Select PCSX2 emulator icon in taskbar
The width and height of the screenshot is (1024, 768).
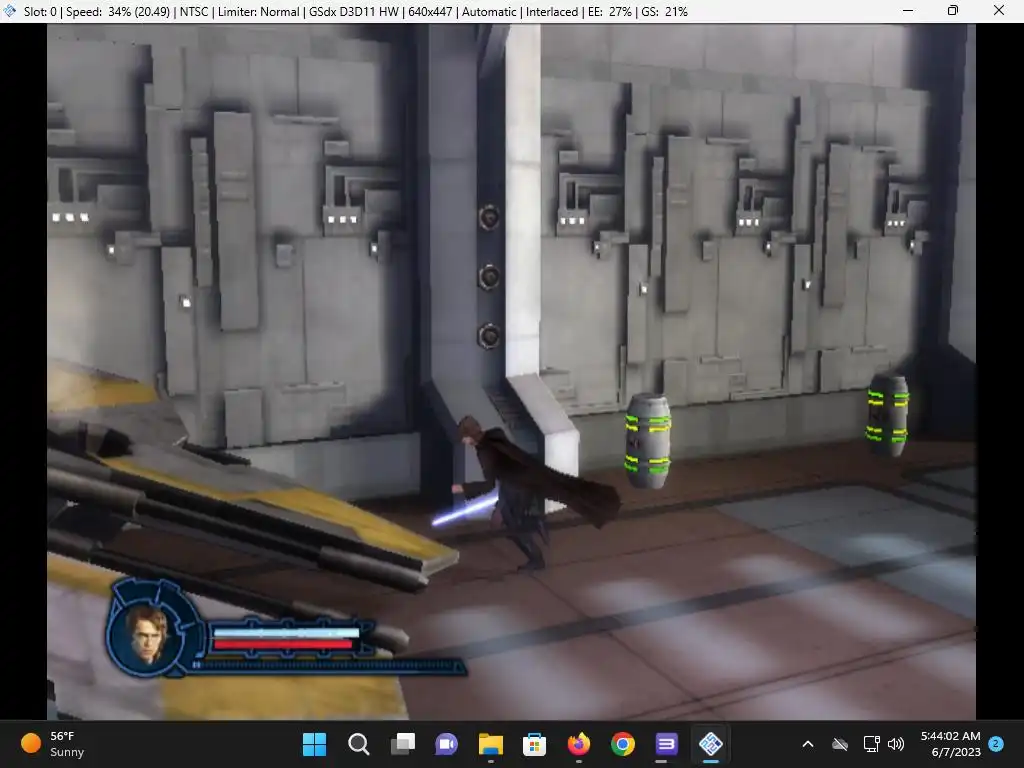coord(711,744)
